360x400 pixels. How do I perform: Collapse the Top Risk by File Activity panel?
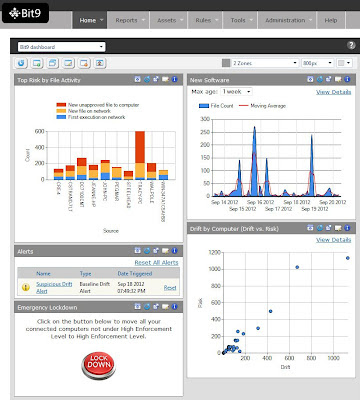(x=137, y=79)
